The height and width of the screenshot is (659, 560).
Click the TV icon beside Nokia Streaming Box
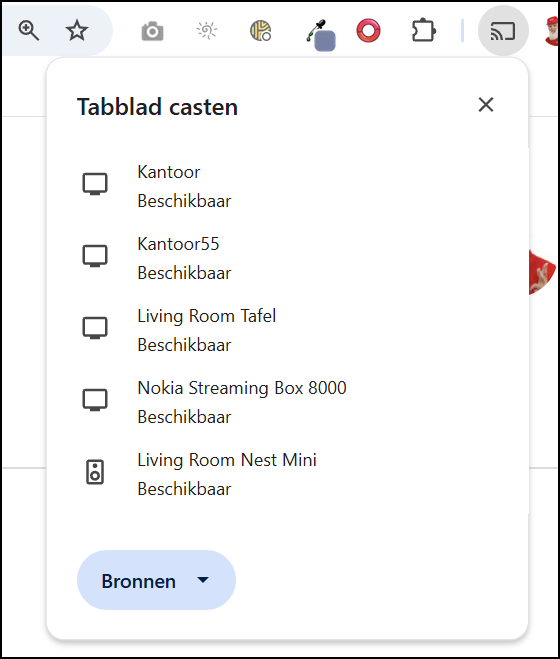pos(95,400)
